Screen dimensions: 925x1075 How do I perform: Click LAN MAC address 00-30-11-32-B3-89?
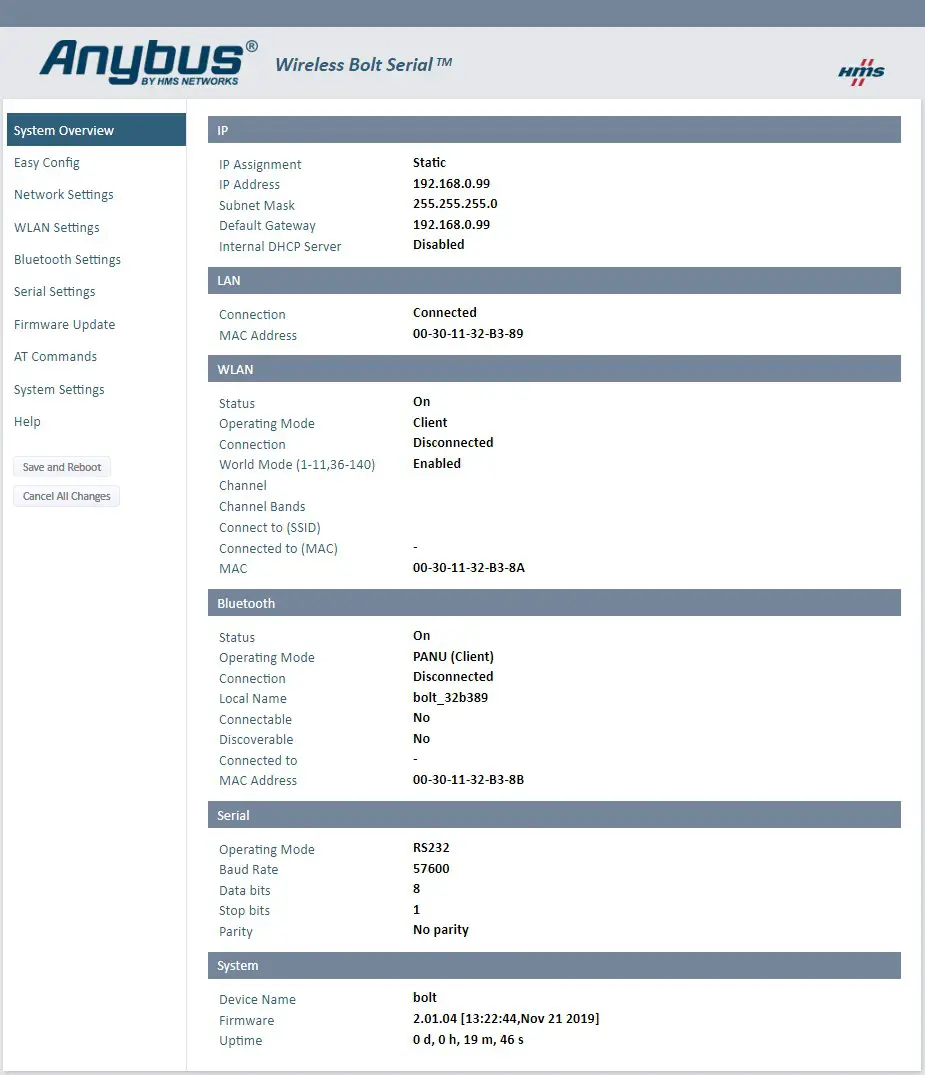(x=468, y=334)
